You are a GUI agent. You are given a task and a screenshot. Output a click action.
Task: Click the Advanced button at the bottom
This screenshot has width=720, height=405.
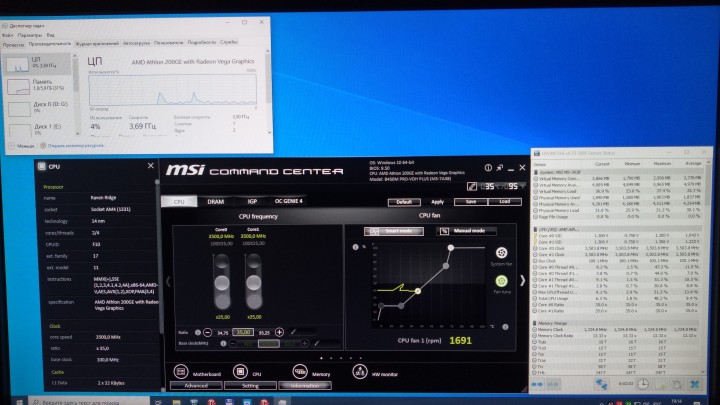[196, 386]
